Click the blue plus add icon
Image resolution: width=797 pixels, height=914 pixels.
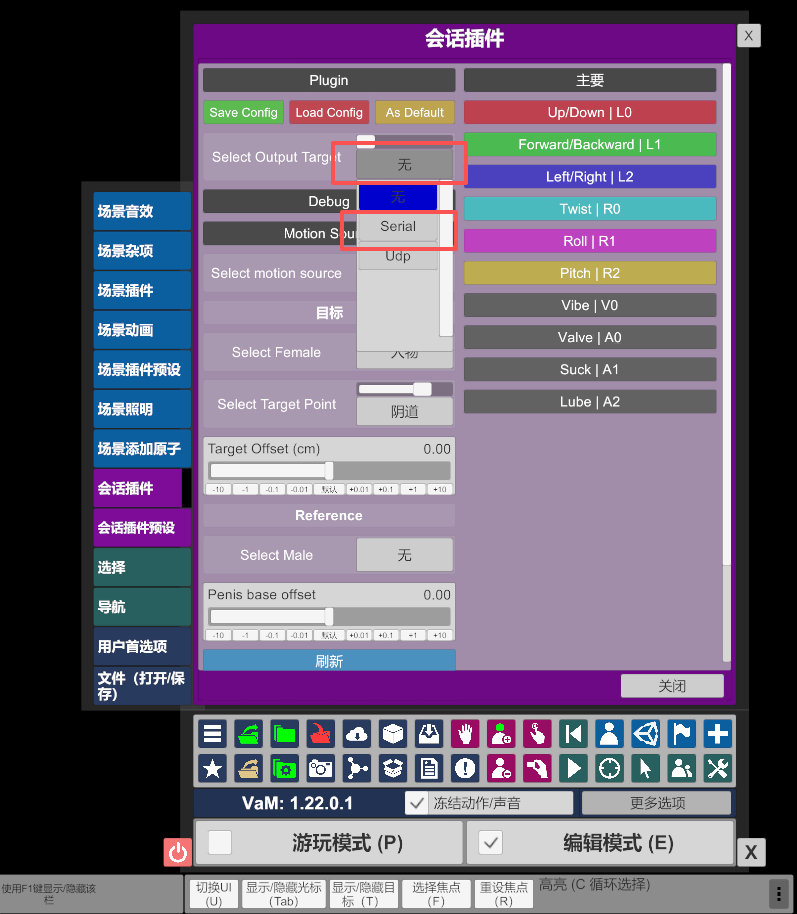click(x=718, y=733)
